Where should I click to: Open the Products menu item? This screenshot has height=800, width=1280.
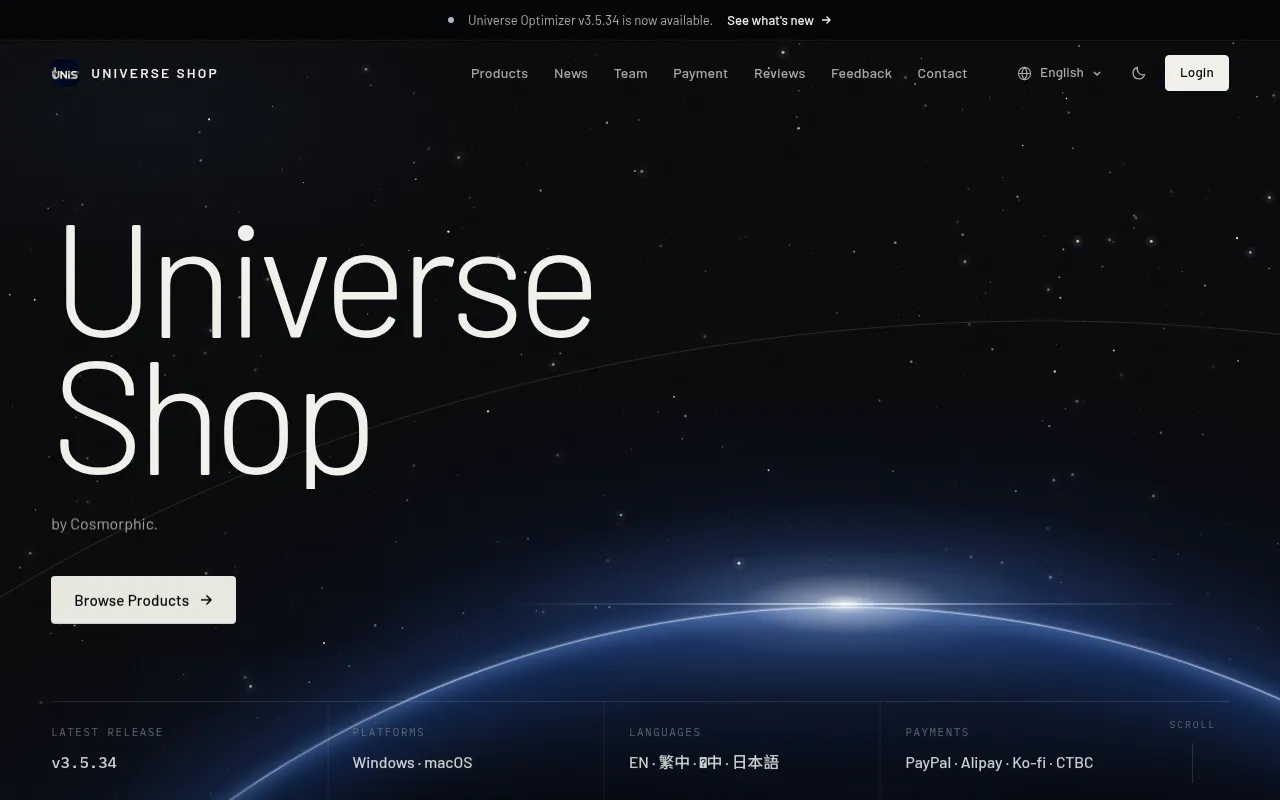(499, 73)
